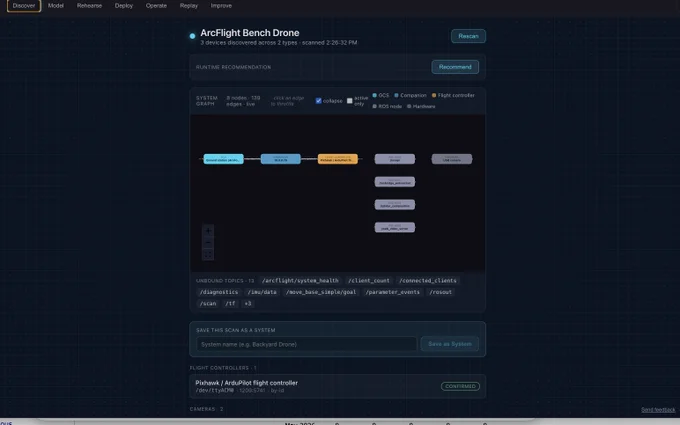Open the Replay tab
This screenshot has height=425, width=680.
click(189, 6)
